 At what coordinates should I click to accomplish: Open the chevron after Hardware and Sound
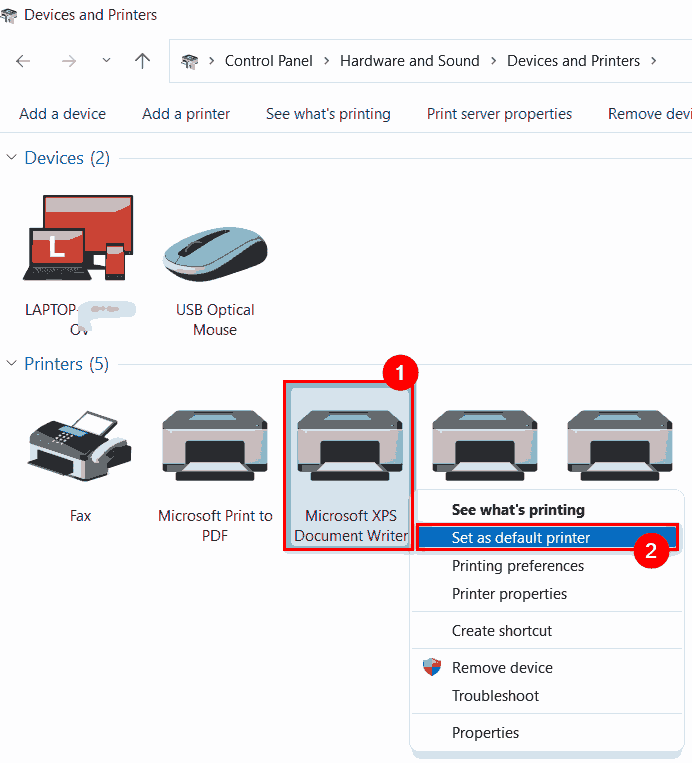coord(493,61)
